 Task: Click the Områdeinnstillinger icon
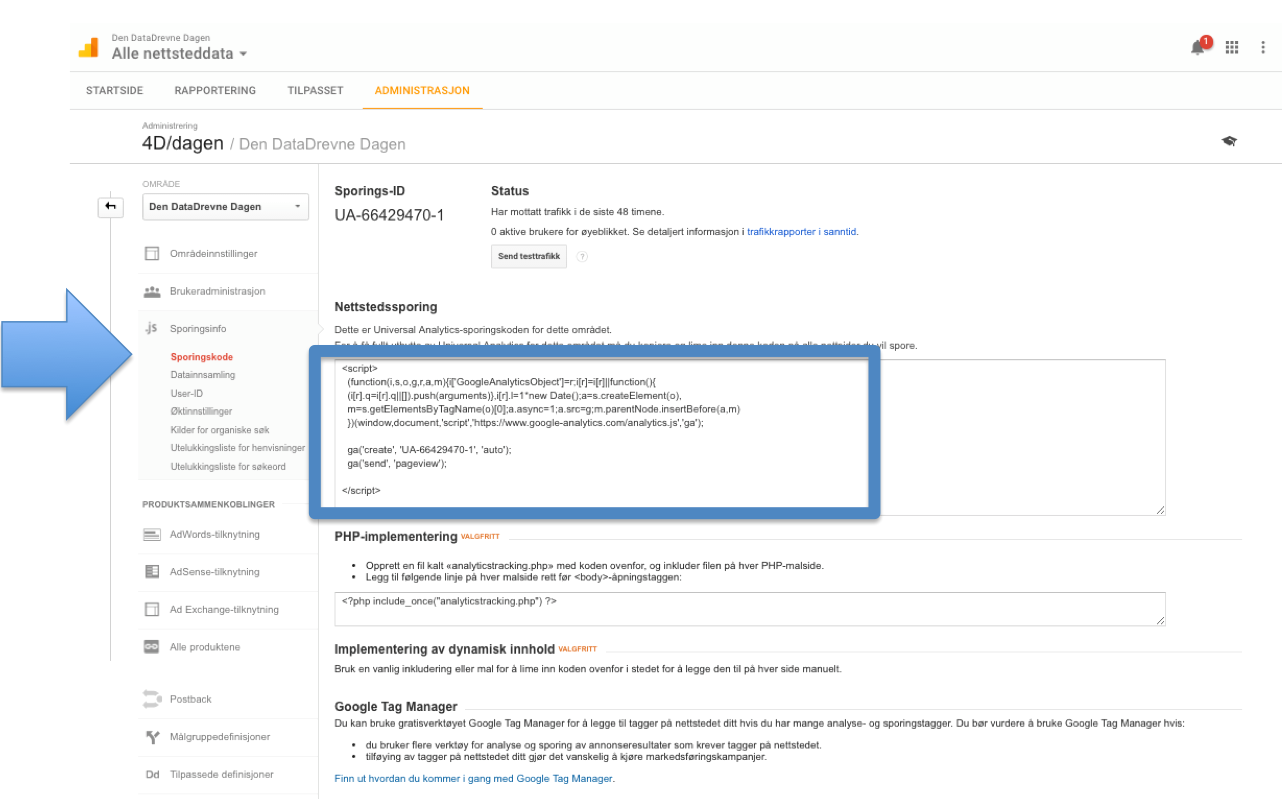pyautogui.click(x=152, y=254)
